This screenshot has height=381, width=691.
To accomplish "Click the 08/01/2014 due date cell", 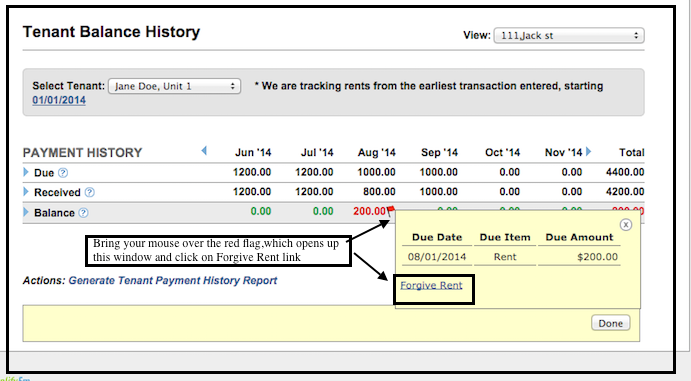I will tap(437, 257).
